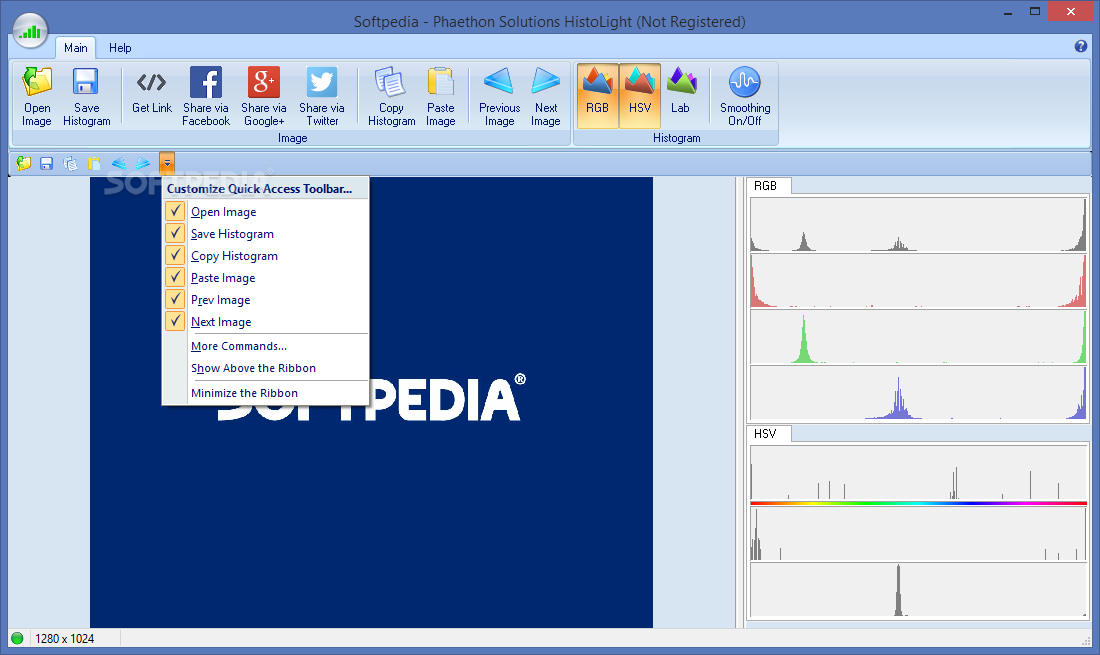This screenshot has width=1100, height=655.
Task: Click the Save Histogram ribbon button
Action: click(x=86, y=96)
